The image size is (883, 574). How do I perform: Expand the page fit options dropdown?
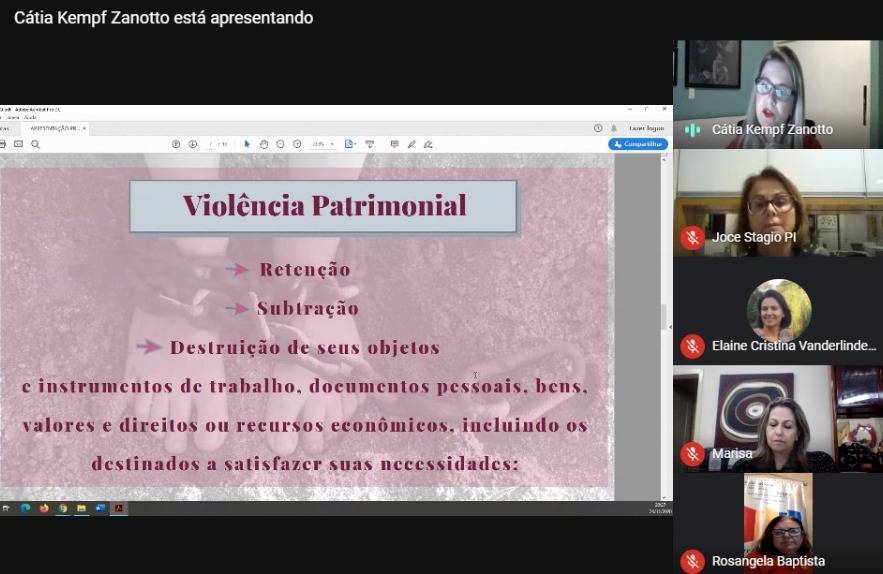pos(351,144)
